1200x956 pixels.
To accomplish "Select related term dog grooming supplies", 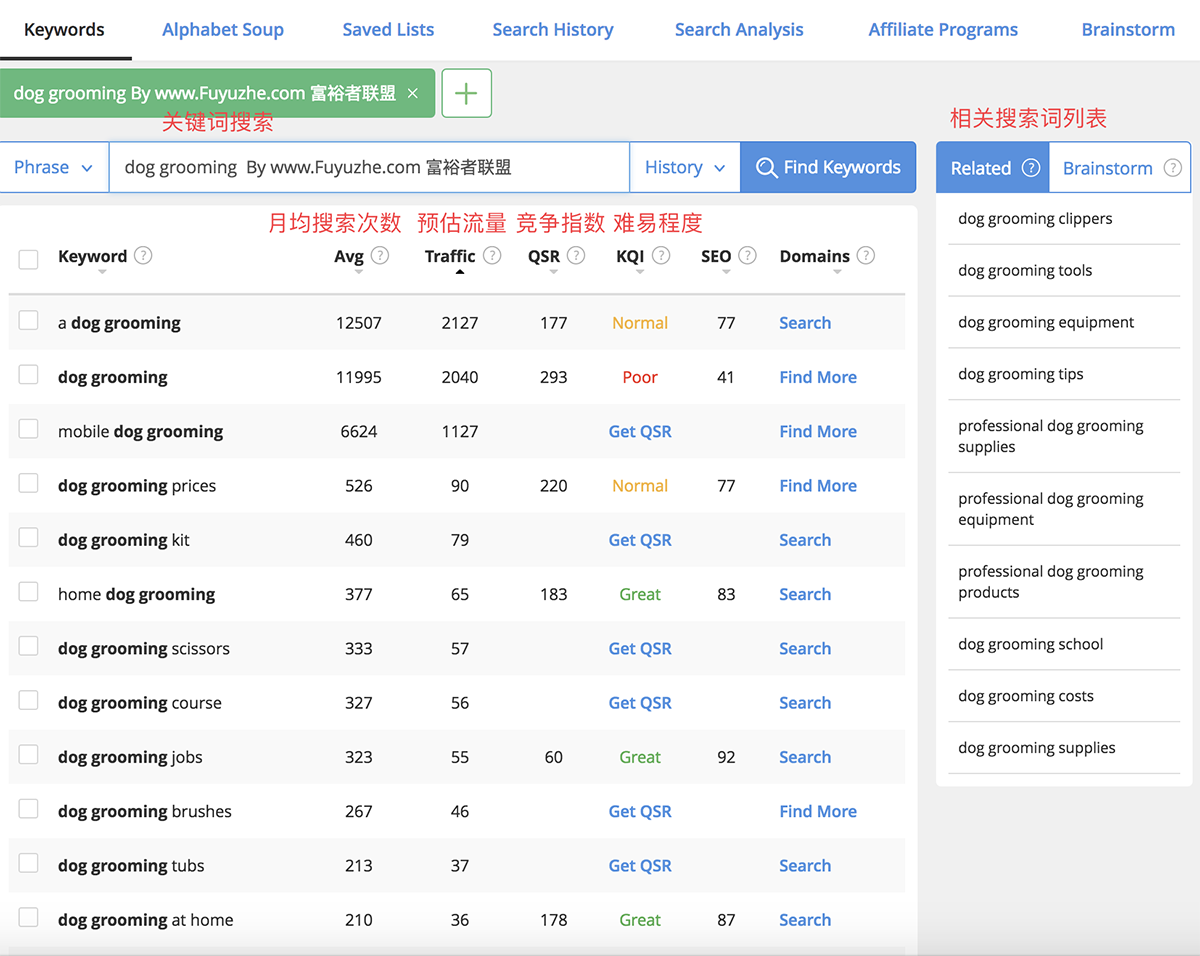I will (x=1037, y=748).
